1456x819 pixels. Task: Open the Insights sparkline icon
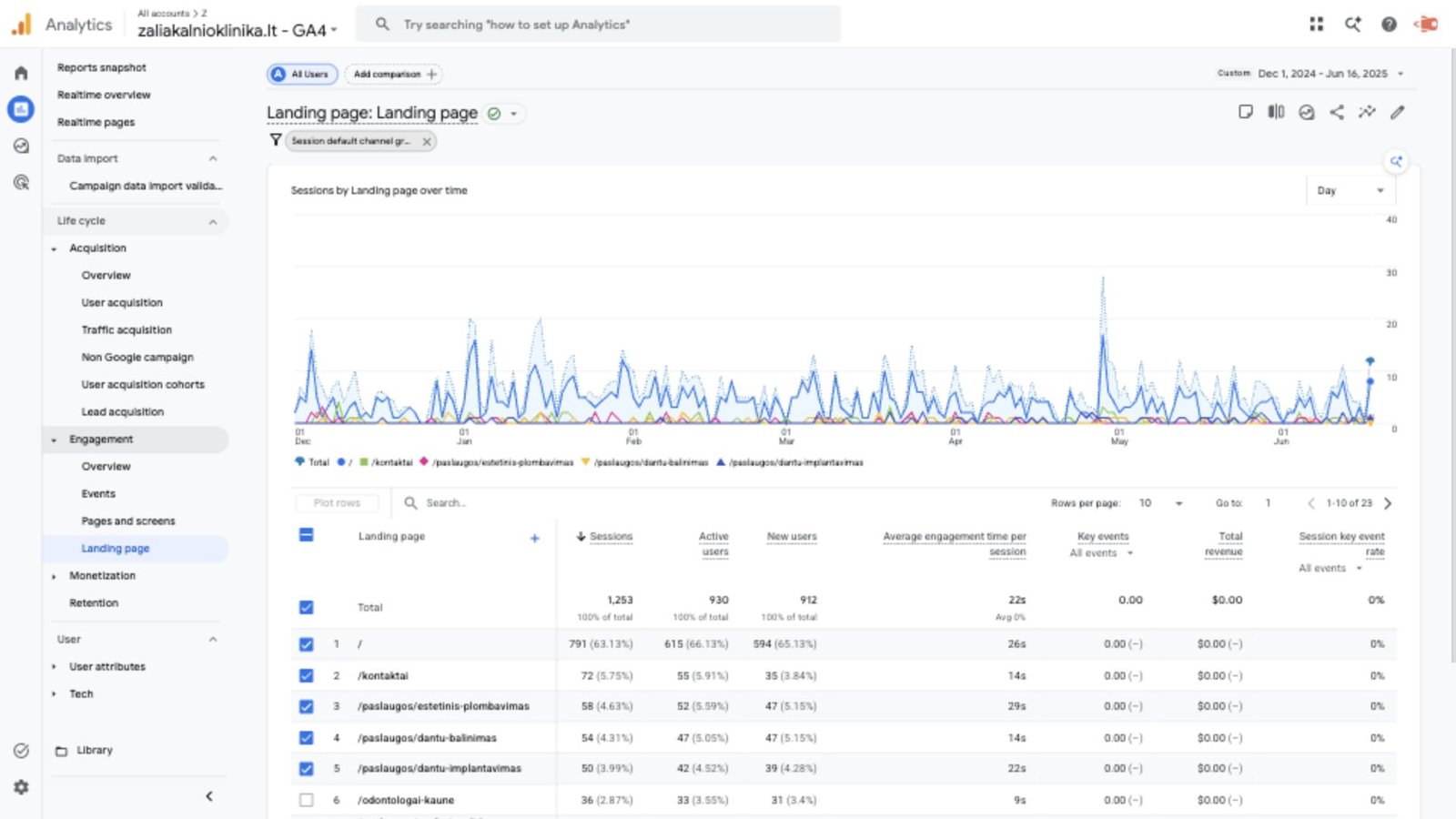(x=1367, y=112)
